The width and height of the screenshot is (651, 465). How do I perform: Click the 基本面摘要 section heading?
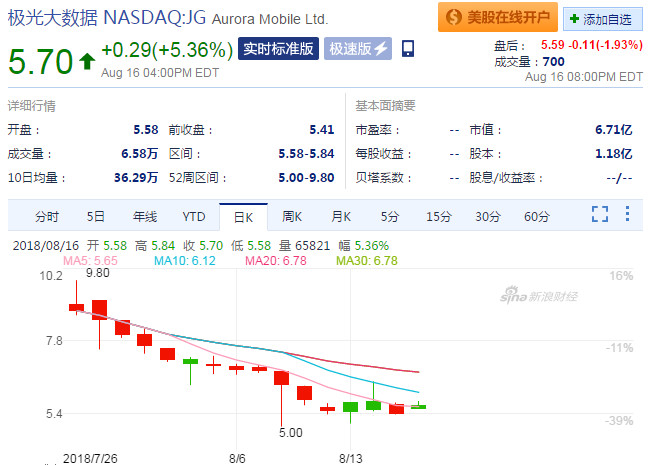[385, 106]
